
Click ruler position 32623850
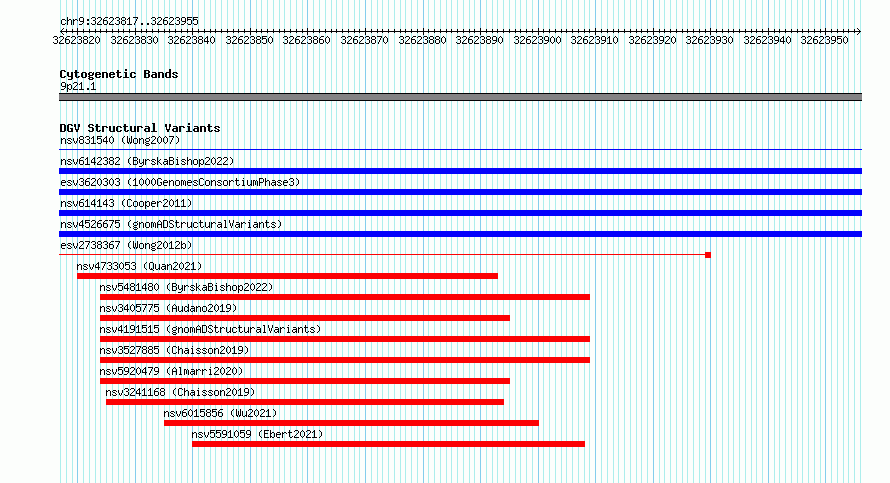[x=250, y=40]
